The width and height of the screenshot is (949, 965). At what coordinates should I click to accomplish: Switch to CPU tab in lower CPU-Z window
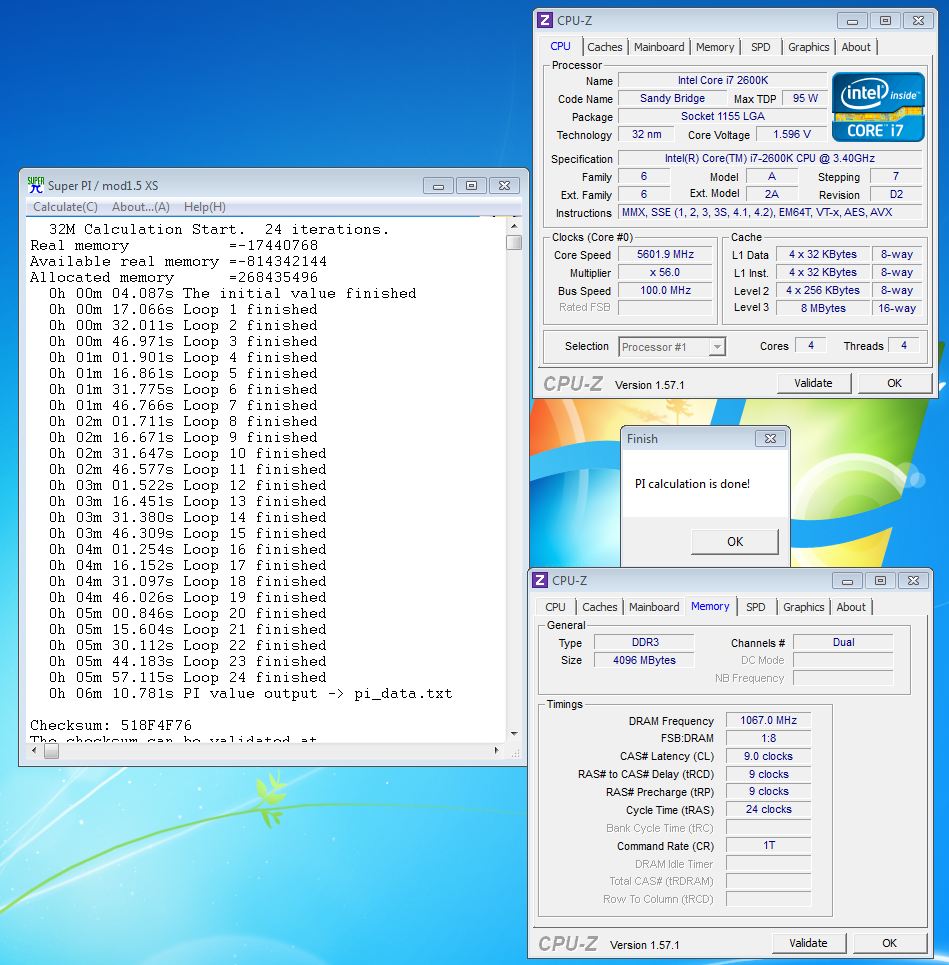tap(555, 607)
